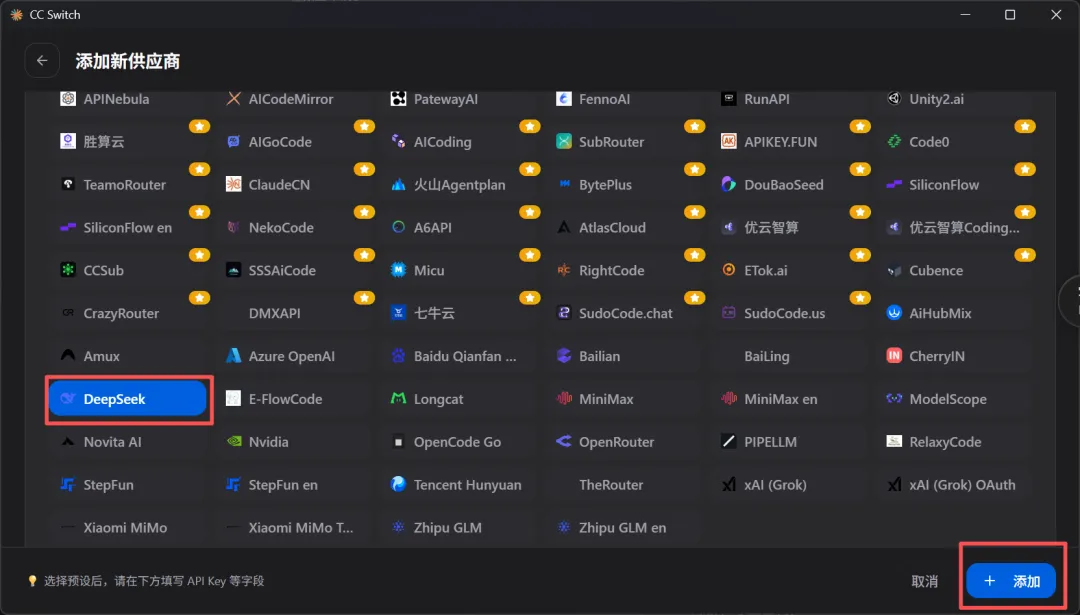Select the APINebula provider icon

tap(68, 98)
